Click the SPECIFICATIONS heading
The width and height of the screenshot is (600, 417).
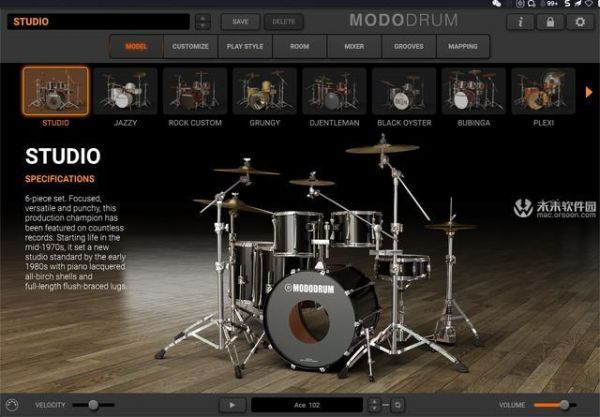[60, 179]
